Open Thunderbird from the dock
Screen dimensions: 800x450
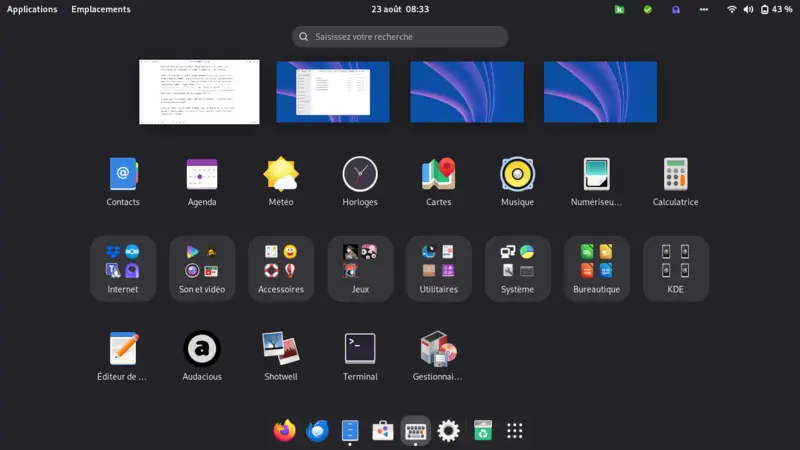[x=318, y=430]
